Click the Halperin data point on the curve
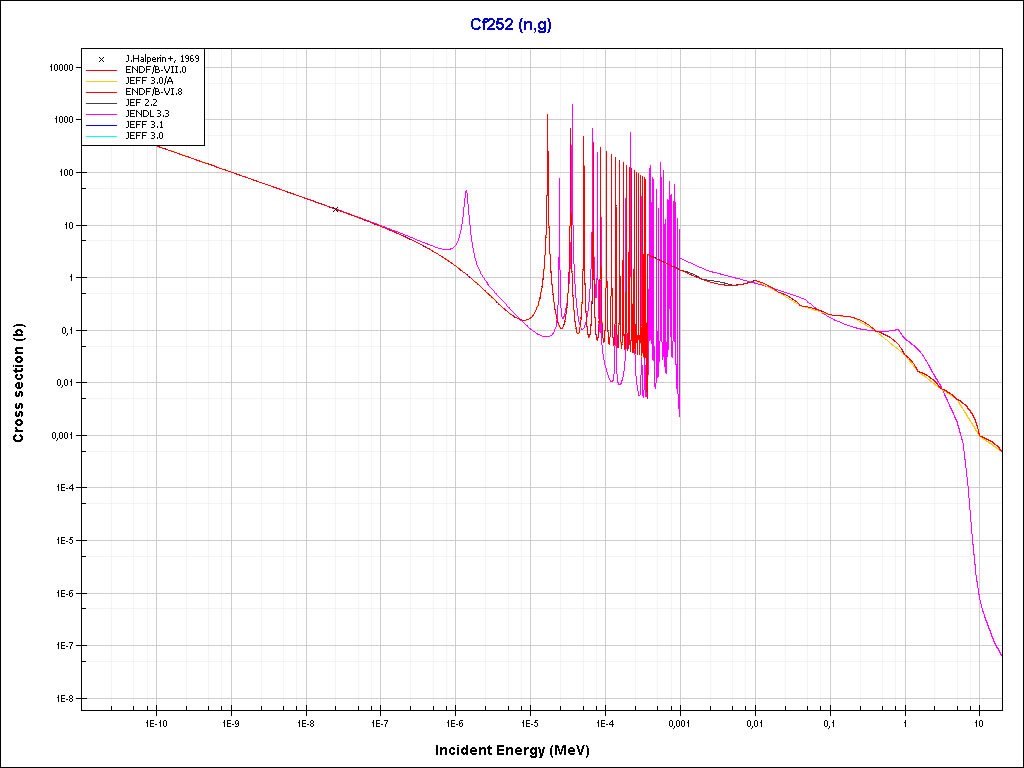The width and height of the screenshot is (1024, 768). pyautogui.click(x=336, y=209)
